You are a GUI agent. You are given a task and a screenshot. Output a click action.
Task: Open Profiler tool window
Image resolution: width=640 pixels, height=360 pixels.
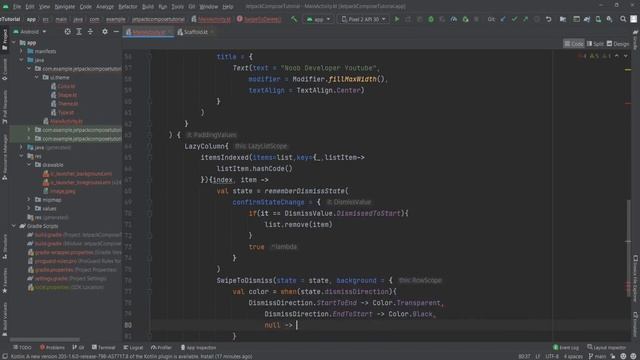(161, 347)
